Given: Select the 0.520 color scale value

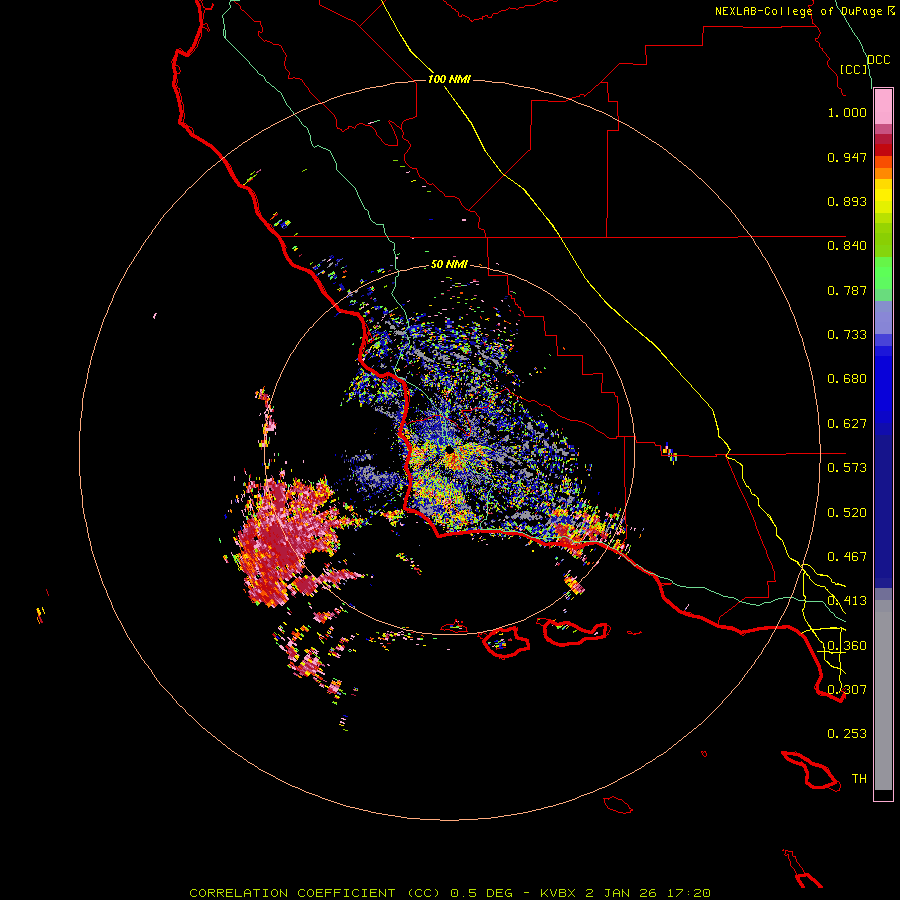Looking at the screenshot, I should point(847,513).
